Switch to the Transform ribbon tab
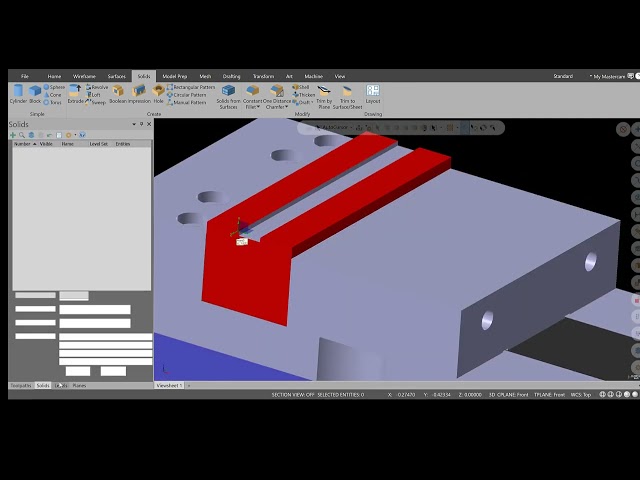 tap(263, 76)
